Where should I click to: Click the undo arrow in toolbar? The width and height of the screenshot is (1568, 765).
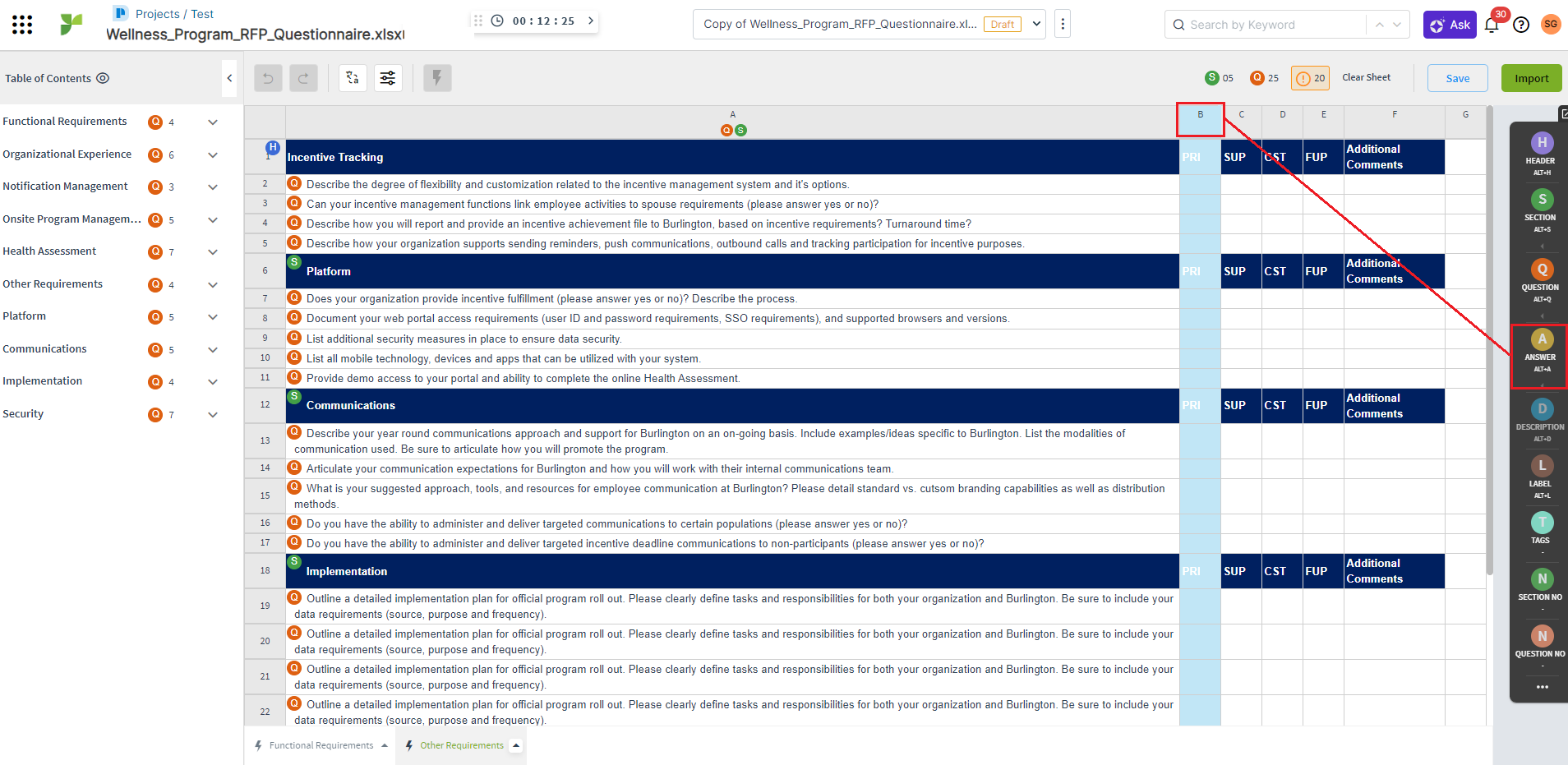268,78
